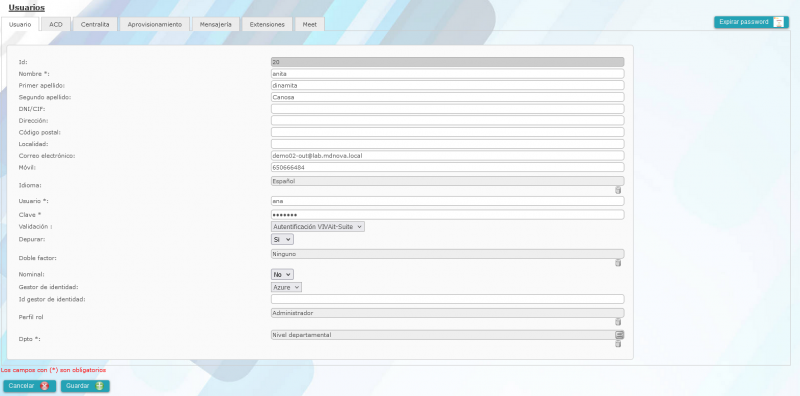Click in the DNI/CIF input field
Image resolution: width=800 pixels, height=396 pixels.
pyautogui.click(x=447, y=109)
